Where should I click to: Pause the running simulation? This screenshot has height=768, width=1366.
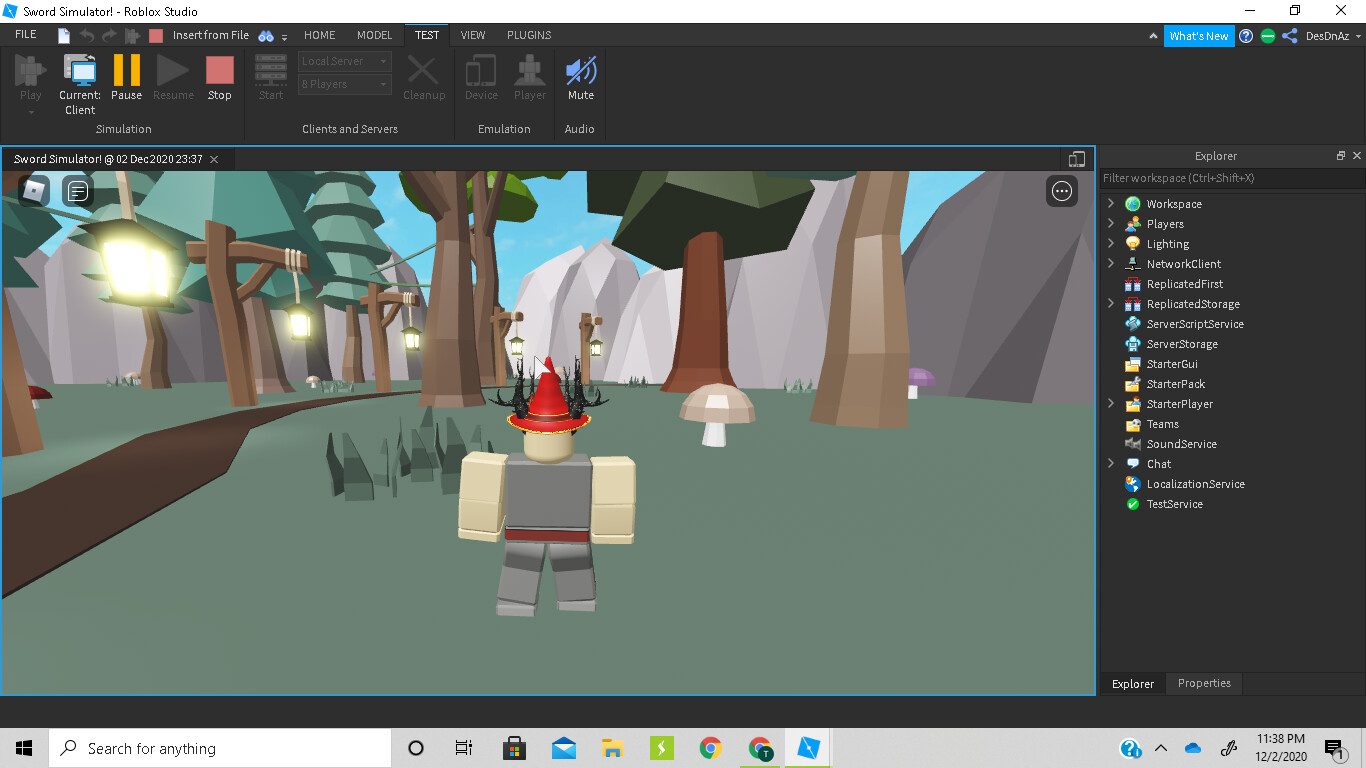(x=126, y=78)
